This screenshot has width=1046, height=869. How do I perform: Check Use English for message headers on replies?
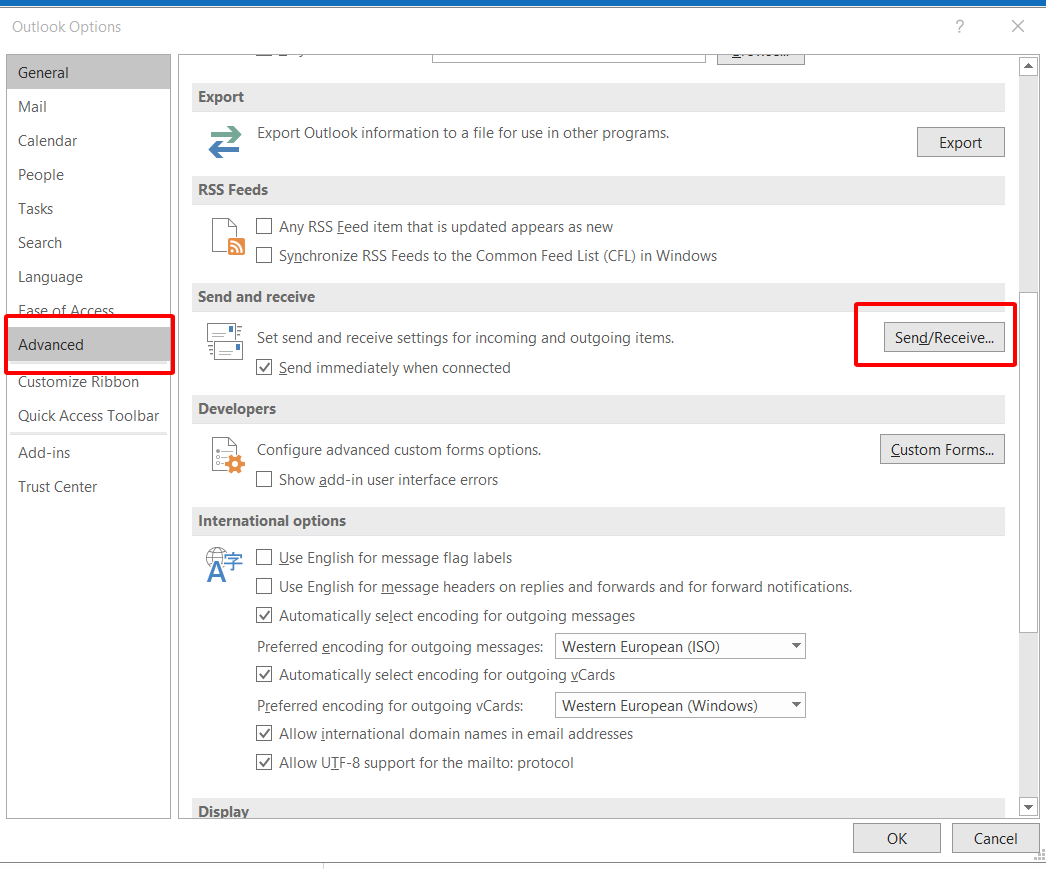click(x=264, y=586)
